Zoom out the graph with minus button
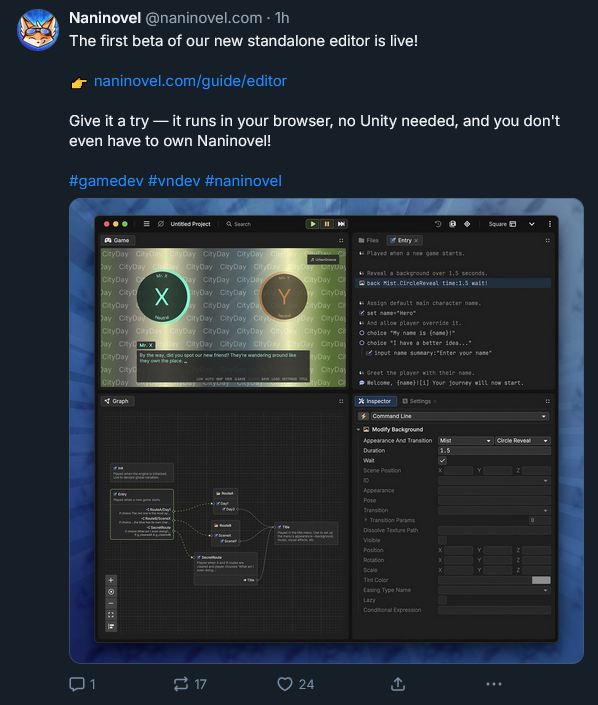 pyautogui.click(x=111, y=603)
